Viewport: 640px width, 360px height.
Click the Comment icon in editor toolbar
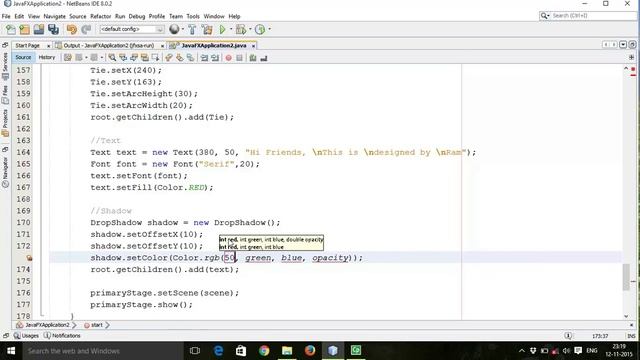[x=253, y=58]
